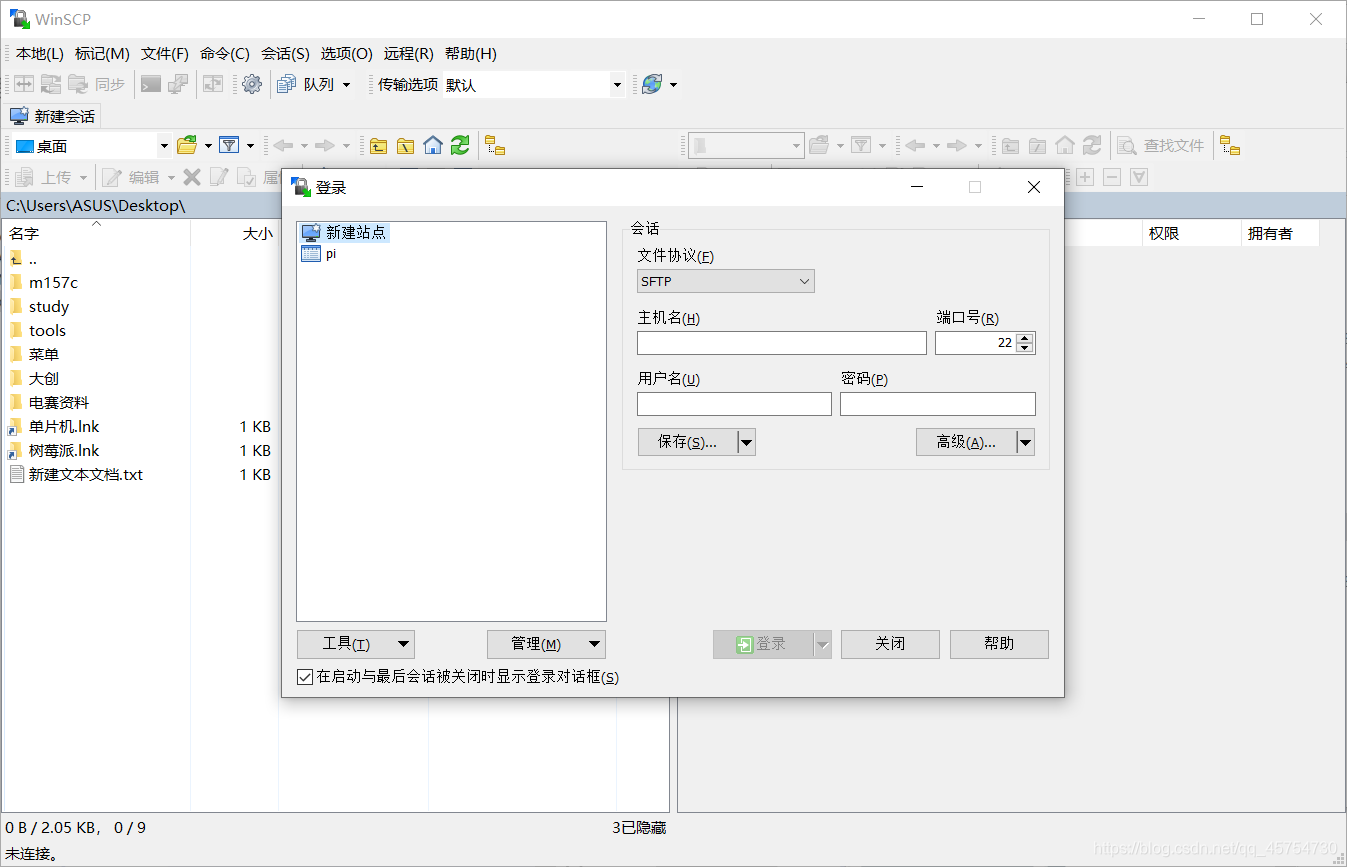Click the remote minus unselect-files icon
1347x867 pixels.
pos(1111,177)
